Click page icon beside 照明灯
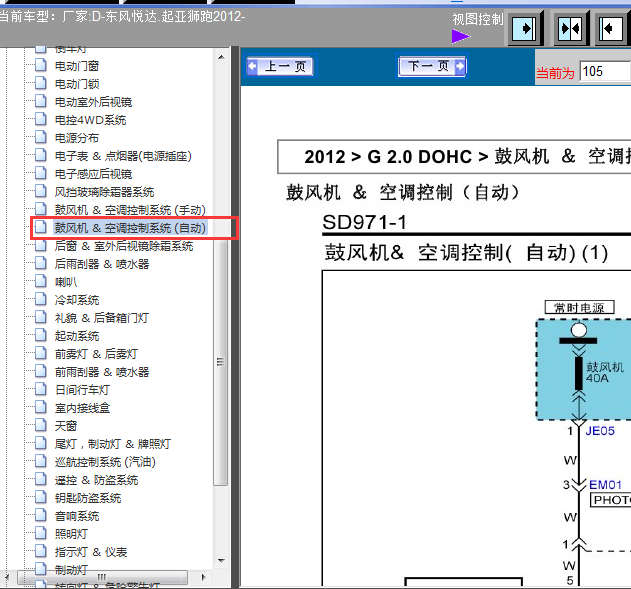 (x=41, y=533)
